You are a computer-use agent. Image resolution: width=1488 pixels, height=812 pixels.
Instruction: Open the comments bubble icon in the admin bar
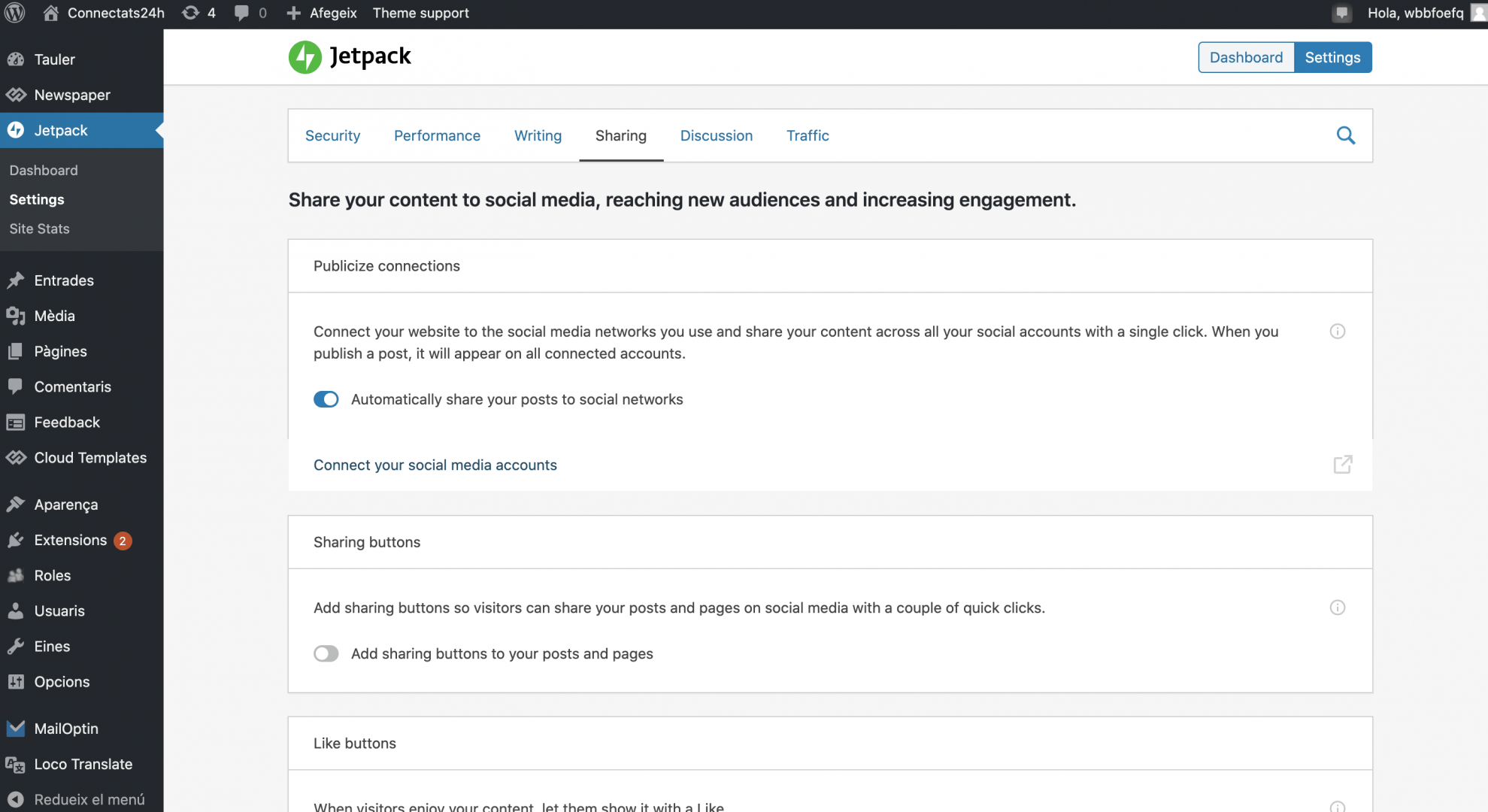[241, 13]
